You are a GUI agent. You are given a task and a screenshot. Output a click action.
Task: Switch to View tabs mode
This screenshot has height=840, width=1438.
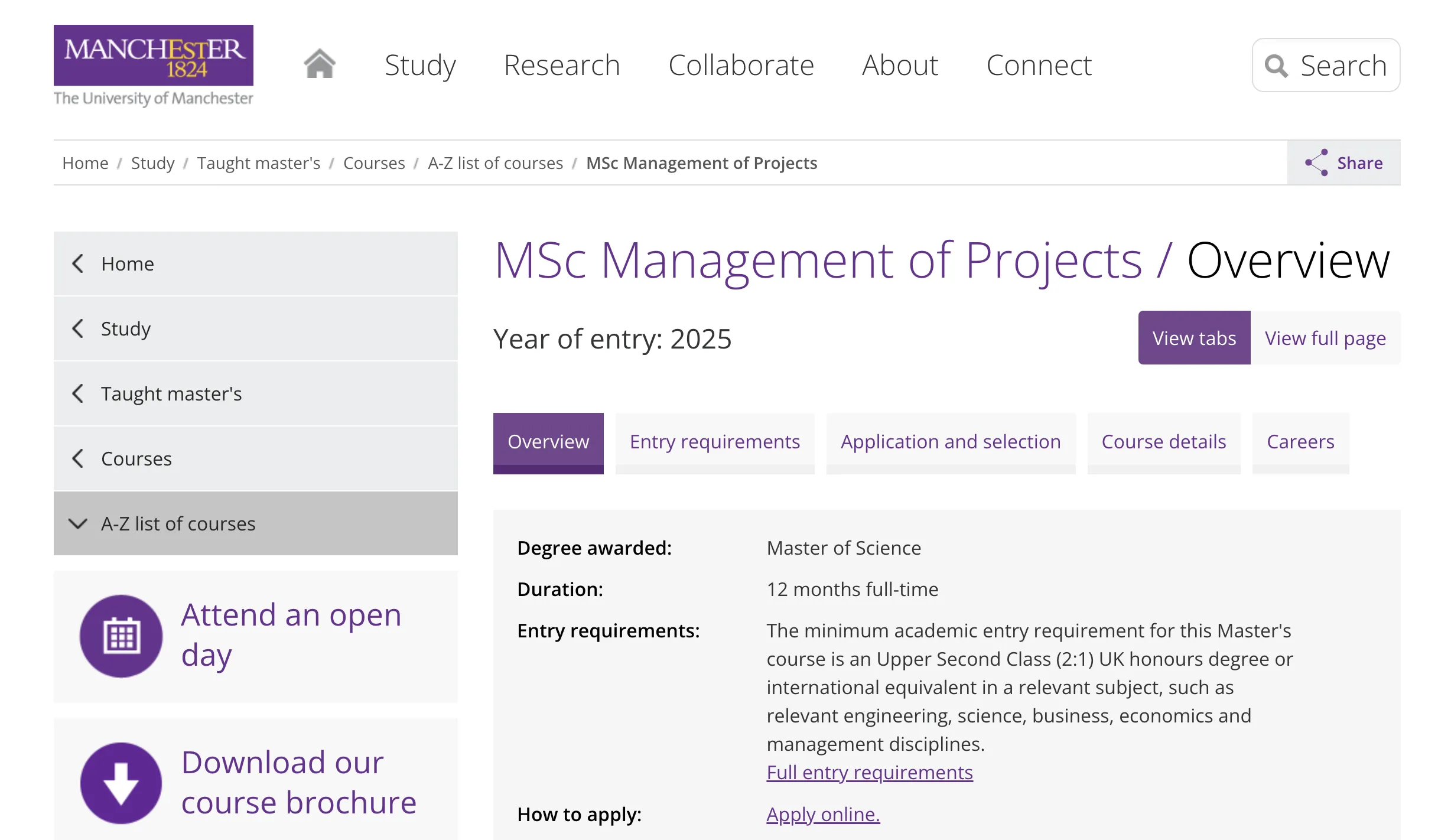(1193, 338)
